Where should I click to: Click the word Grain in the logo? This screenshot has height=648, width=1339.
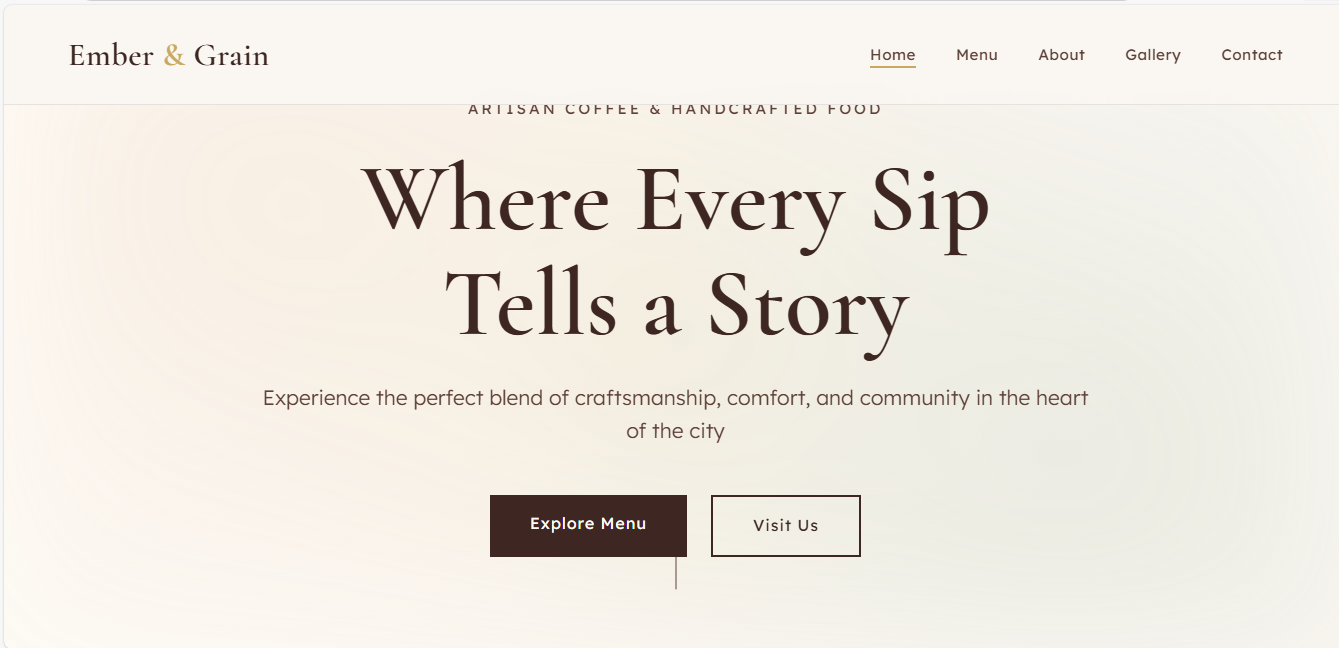tap(230, 55)
